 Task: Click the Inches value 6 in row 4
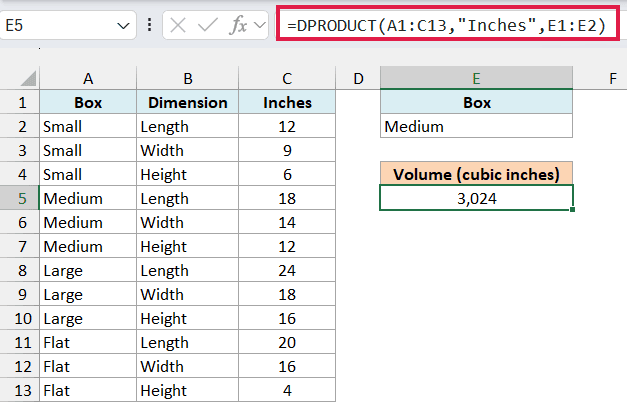click(x=287, y=174)
